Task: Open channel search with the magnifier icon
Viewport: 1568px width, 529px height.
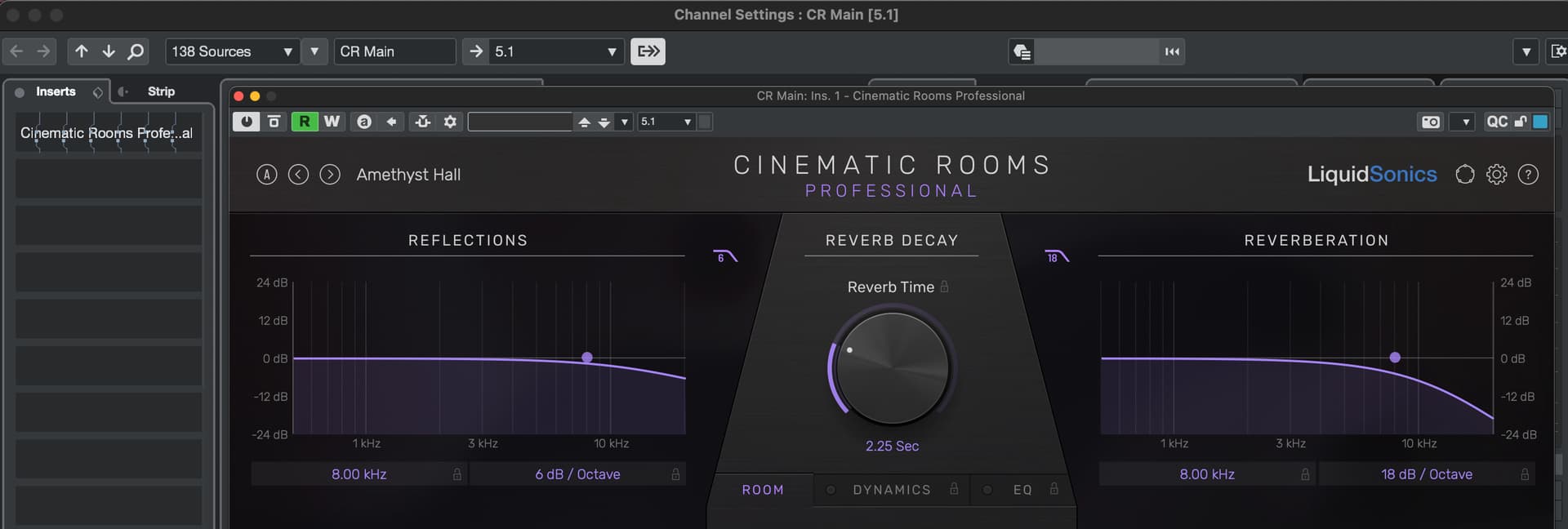Action: [136, 51]
